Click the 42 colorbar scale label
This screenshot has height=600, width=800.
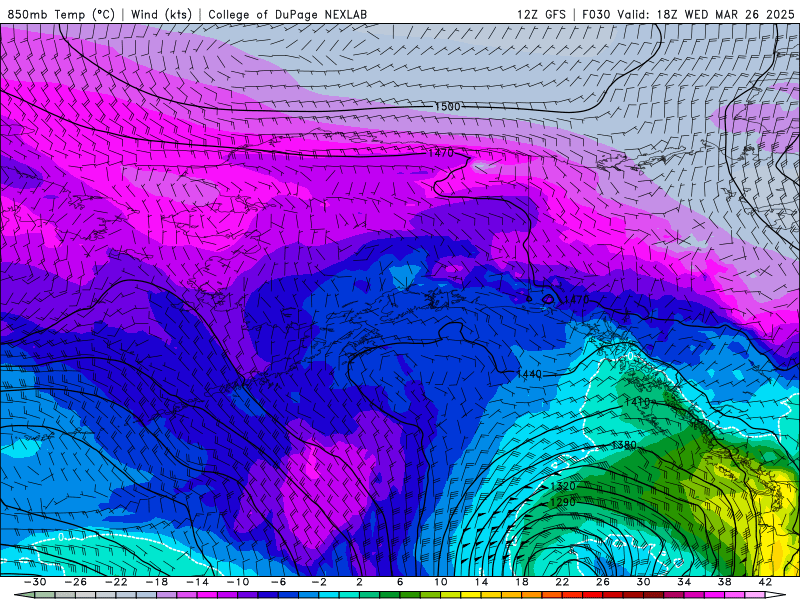click(765, 582)
